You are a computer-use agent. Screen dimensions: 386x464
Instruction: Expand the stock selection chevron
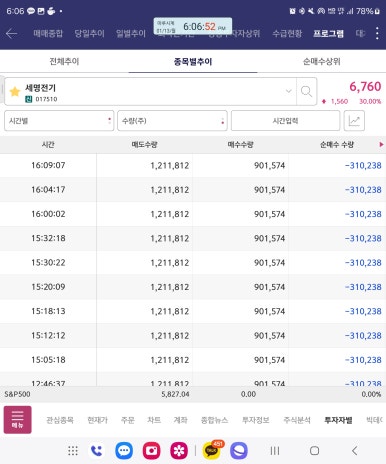point(289,91)
